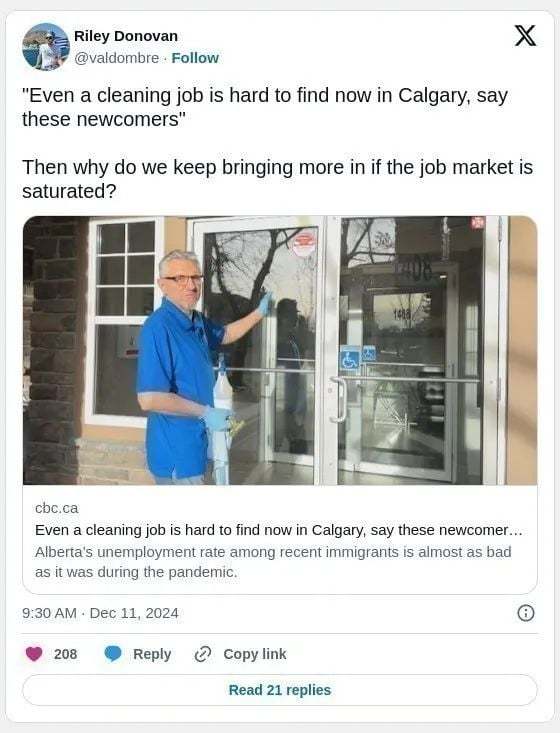Click the X logo icon
Image resolution: width=560 pixels, height=733 pixels.
pyautogui.click(x=525, y=36)
